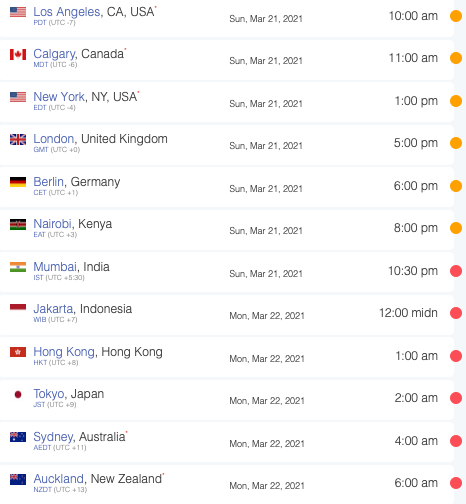Open the Jakarta city link
The height and width of the screenshot is (504, 466).
53,309
